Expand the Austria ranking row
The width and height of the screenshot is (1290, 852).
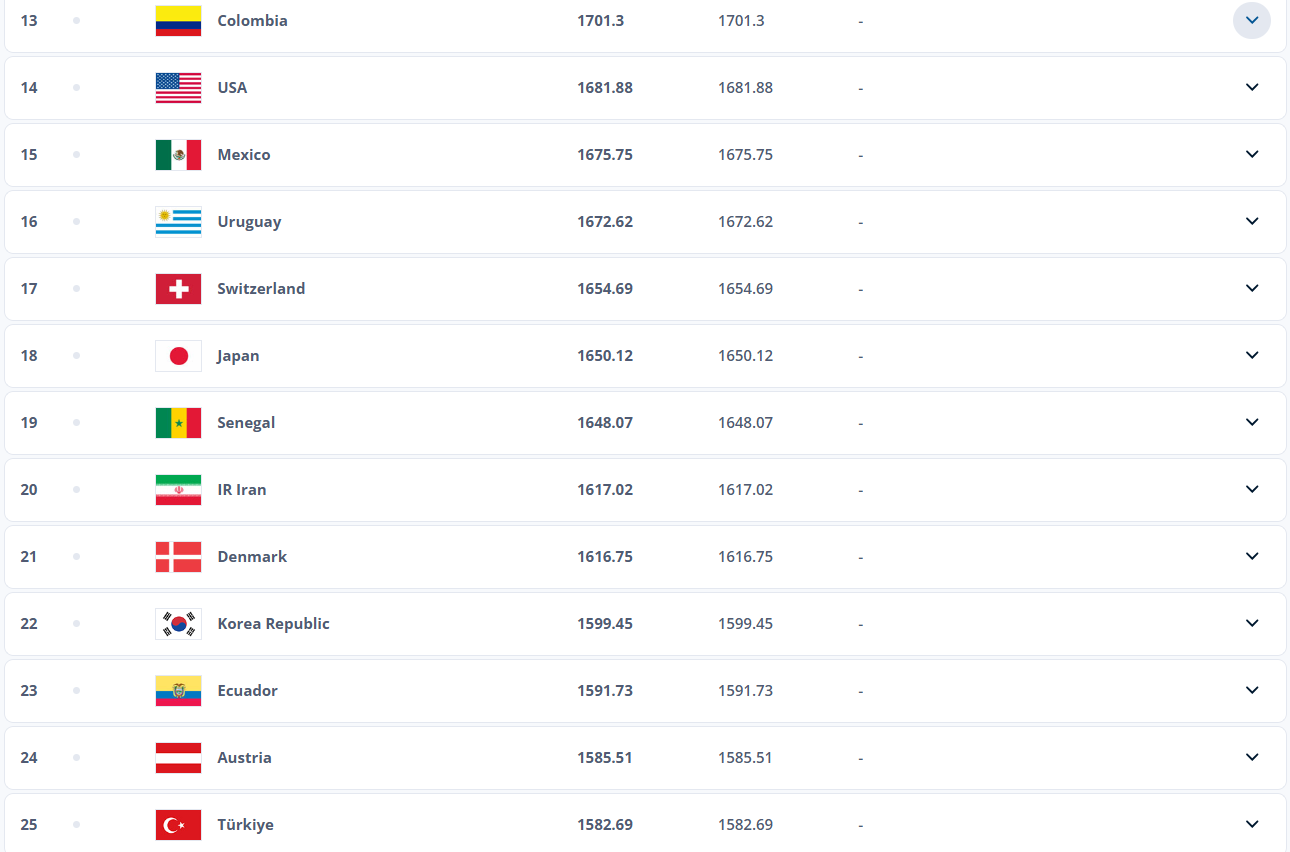tap(1251, 757)
